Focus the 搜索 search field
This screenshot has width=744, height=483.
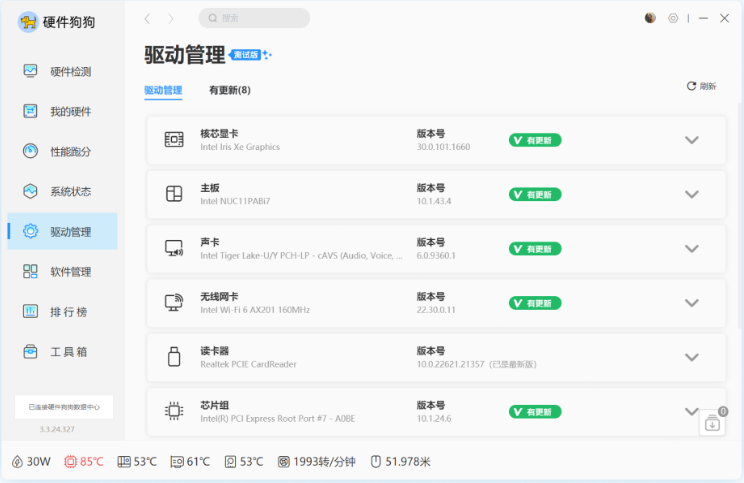pos(254,18)
